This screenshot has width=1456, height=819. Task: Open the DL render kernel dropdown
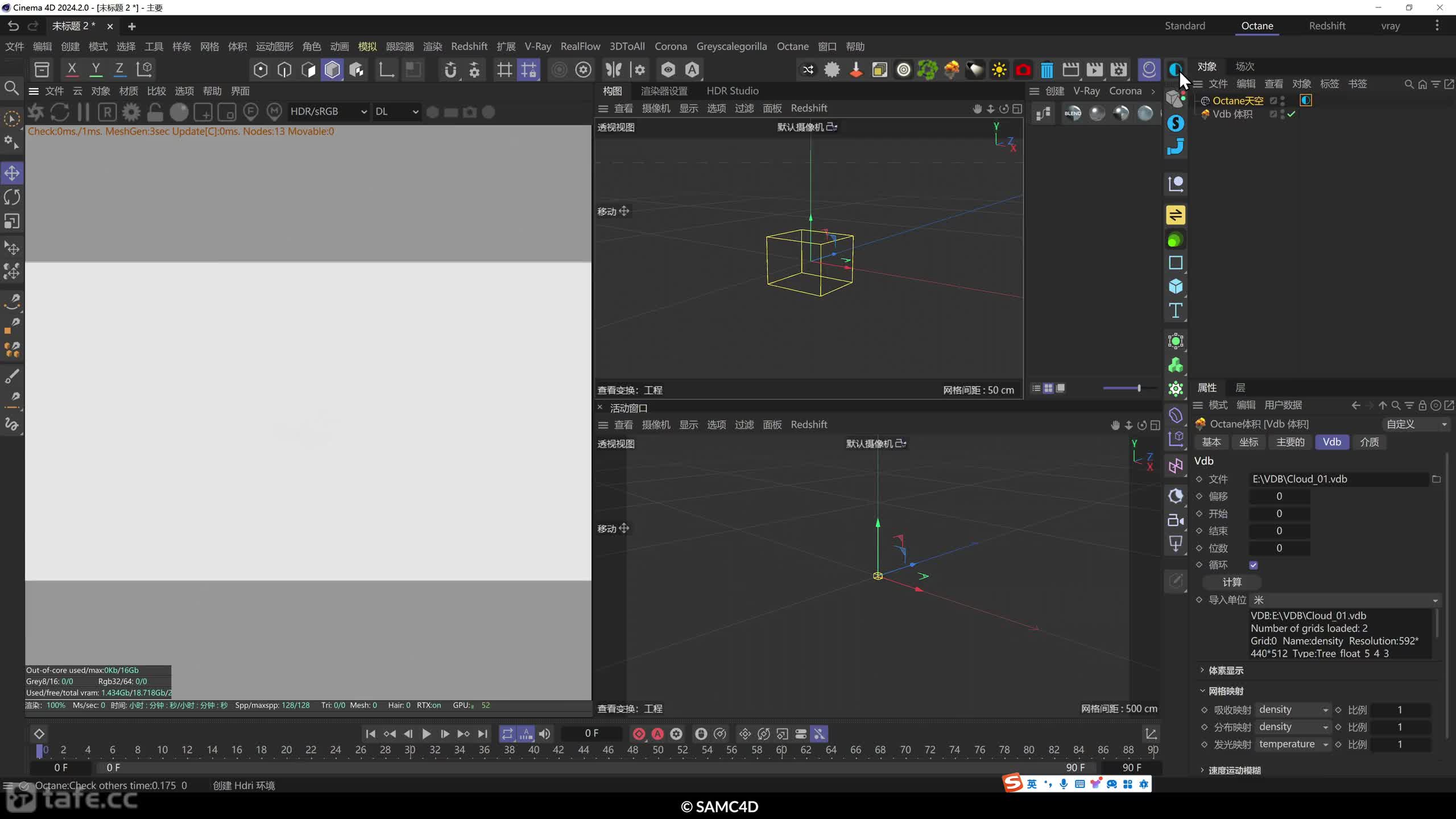[396, 111]
